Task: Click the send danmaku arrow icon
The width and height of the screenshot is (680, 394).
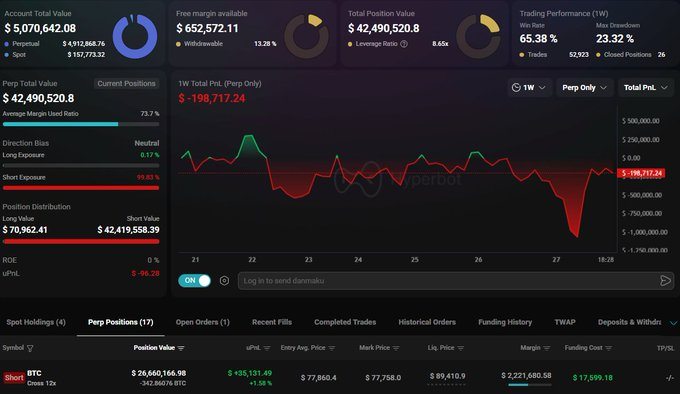Action: point(665,281)
